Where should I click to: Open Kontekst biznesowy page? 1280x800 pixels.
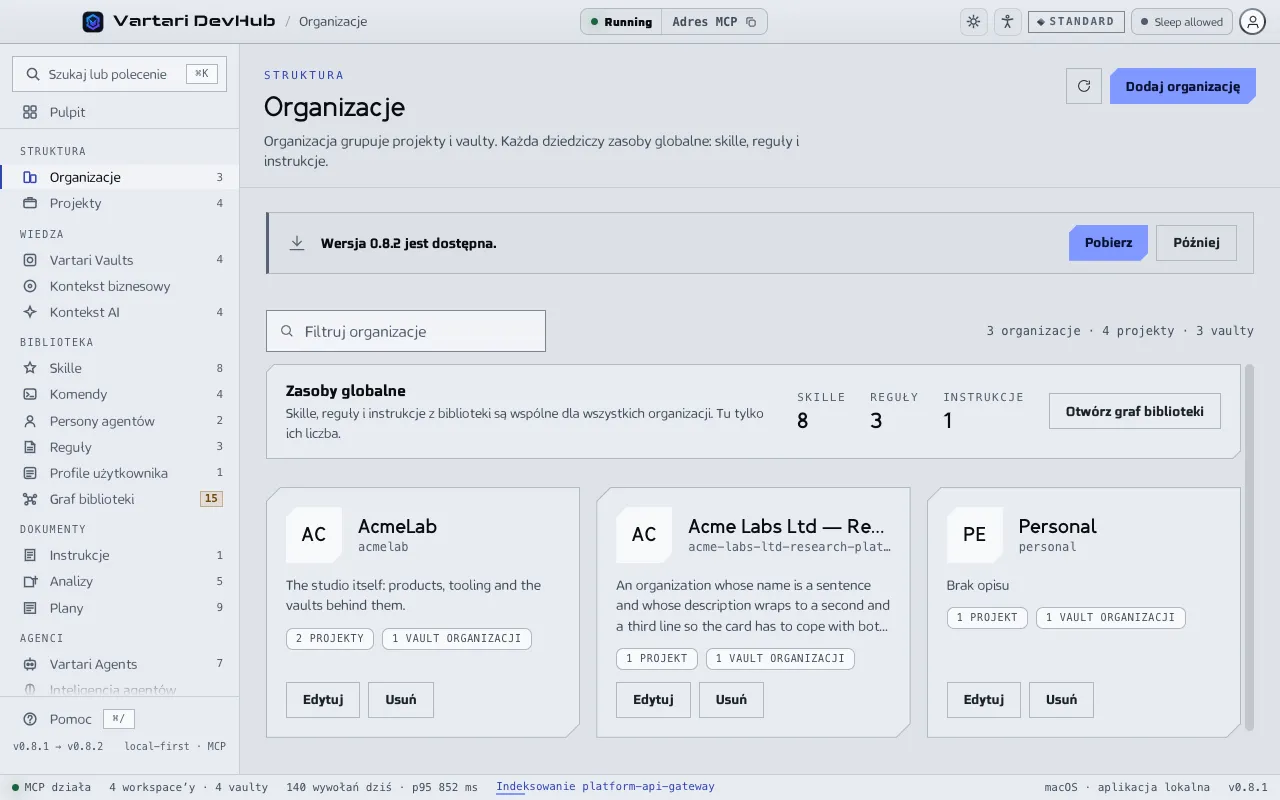click(x=120, y=286)
